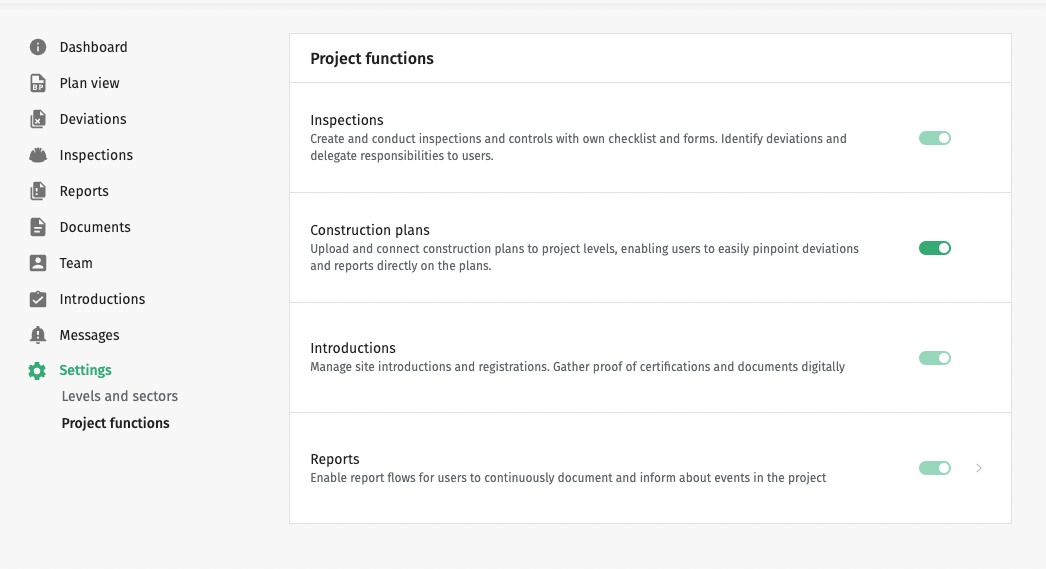Image resolution: width=1046 pixels, height=569 pixels.
Task: Click the Deviations document icon
Action: tap(38, 119)
